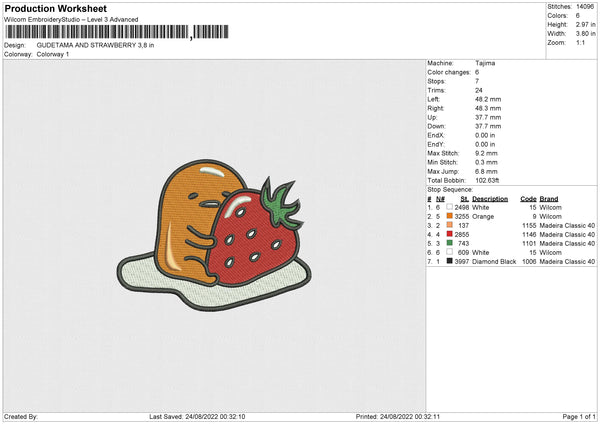Image resolution: width=600 pixels, height=424 pixels.
Task: Click the trims value '24'
Action: click(479, 90)
